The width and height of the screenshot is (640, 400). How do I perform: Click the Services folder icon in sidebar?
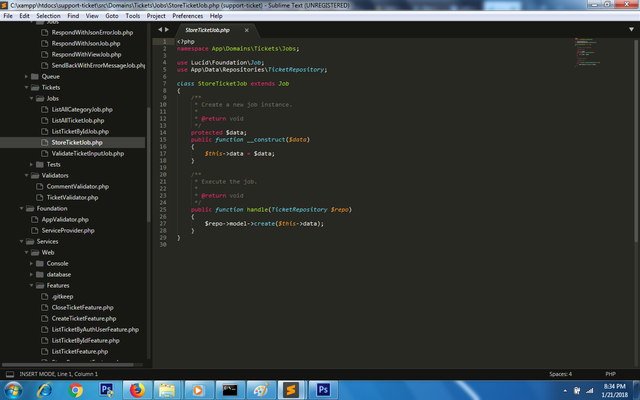30,242
